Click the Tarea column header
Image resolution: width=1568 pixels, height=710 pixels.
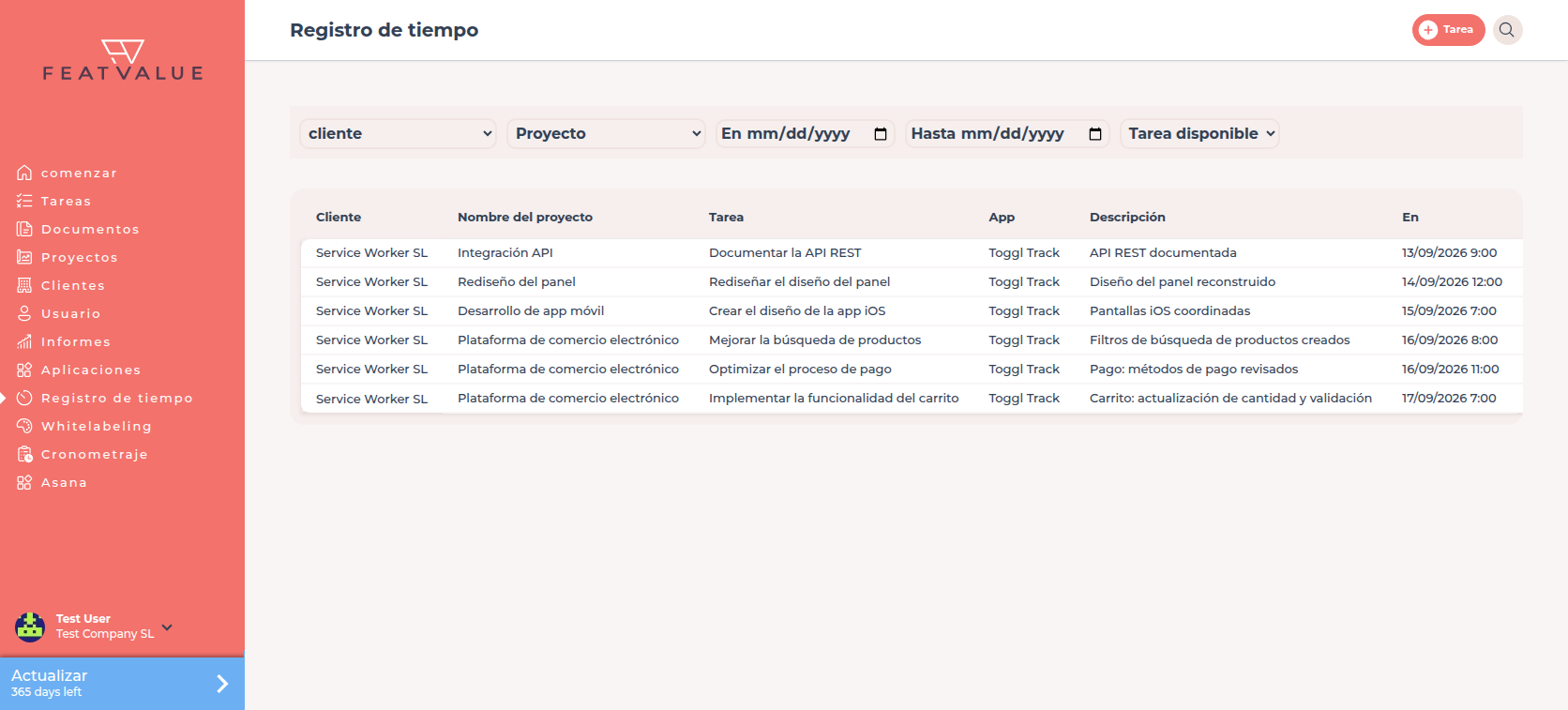(726, 217)
